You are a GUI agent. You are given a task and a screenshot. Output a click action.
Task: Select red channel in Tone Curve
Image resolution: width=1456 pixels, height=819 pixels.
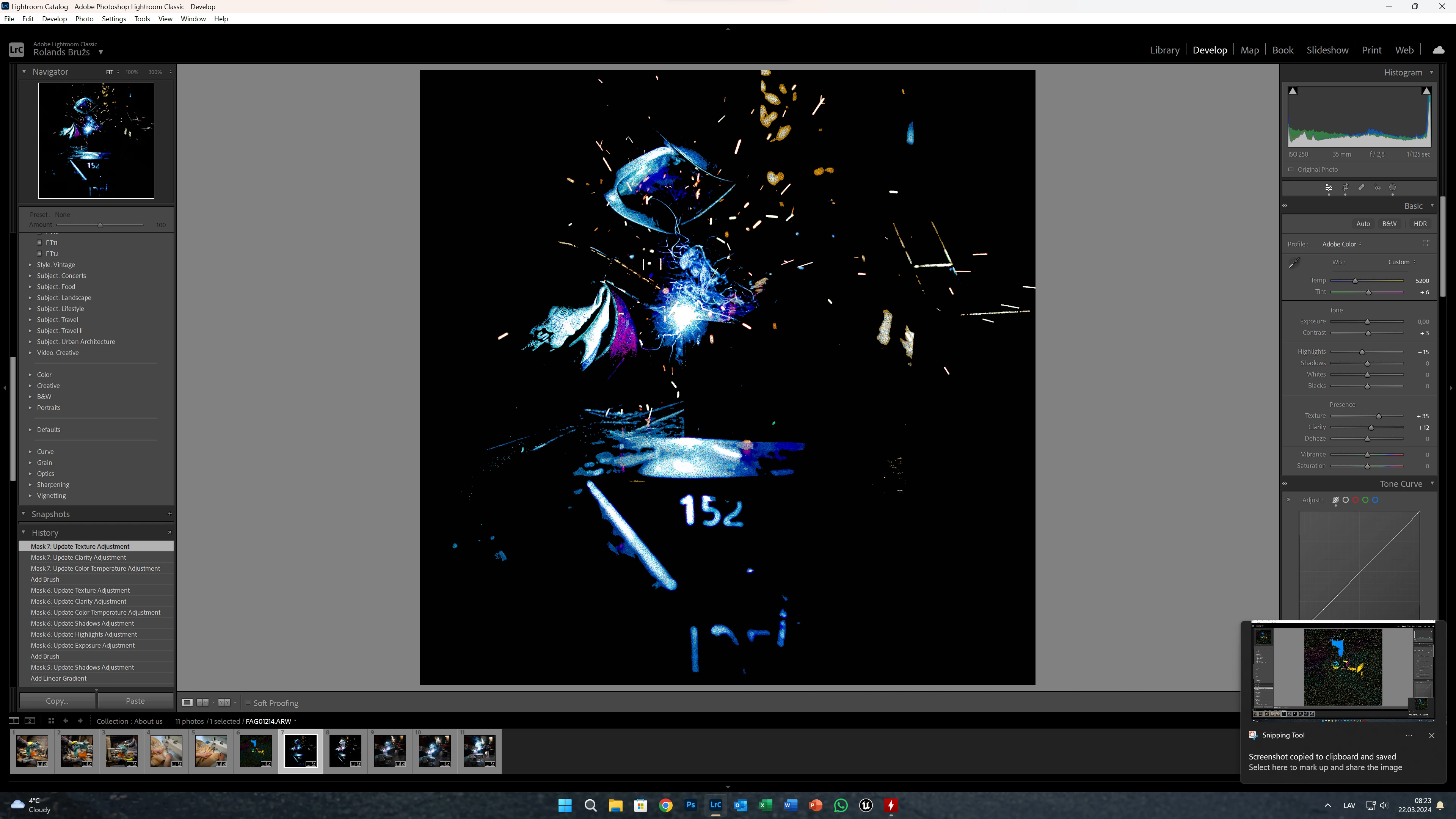[1356, 500]
